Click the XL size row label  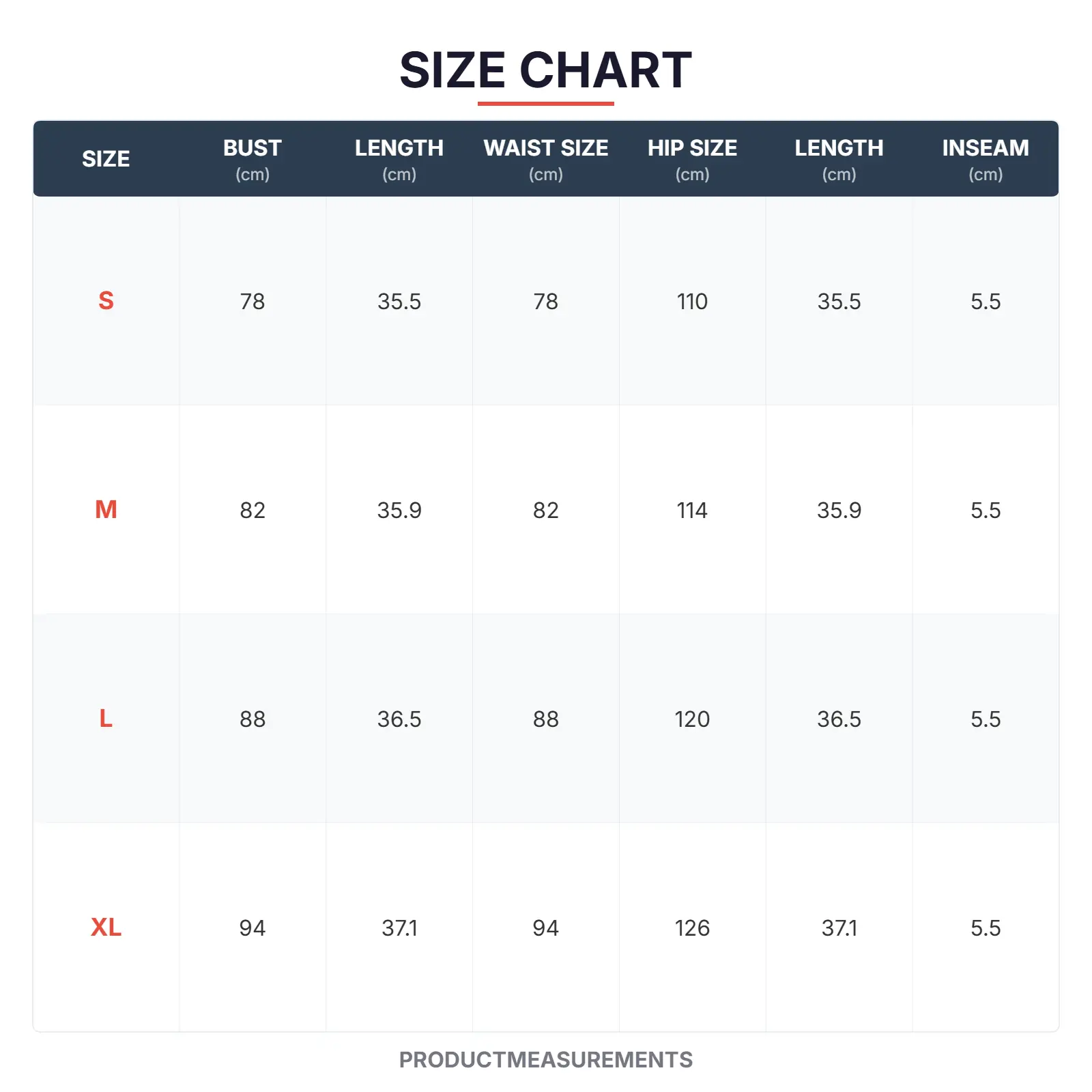point(106,928)
